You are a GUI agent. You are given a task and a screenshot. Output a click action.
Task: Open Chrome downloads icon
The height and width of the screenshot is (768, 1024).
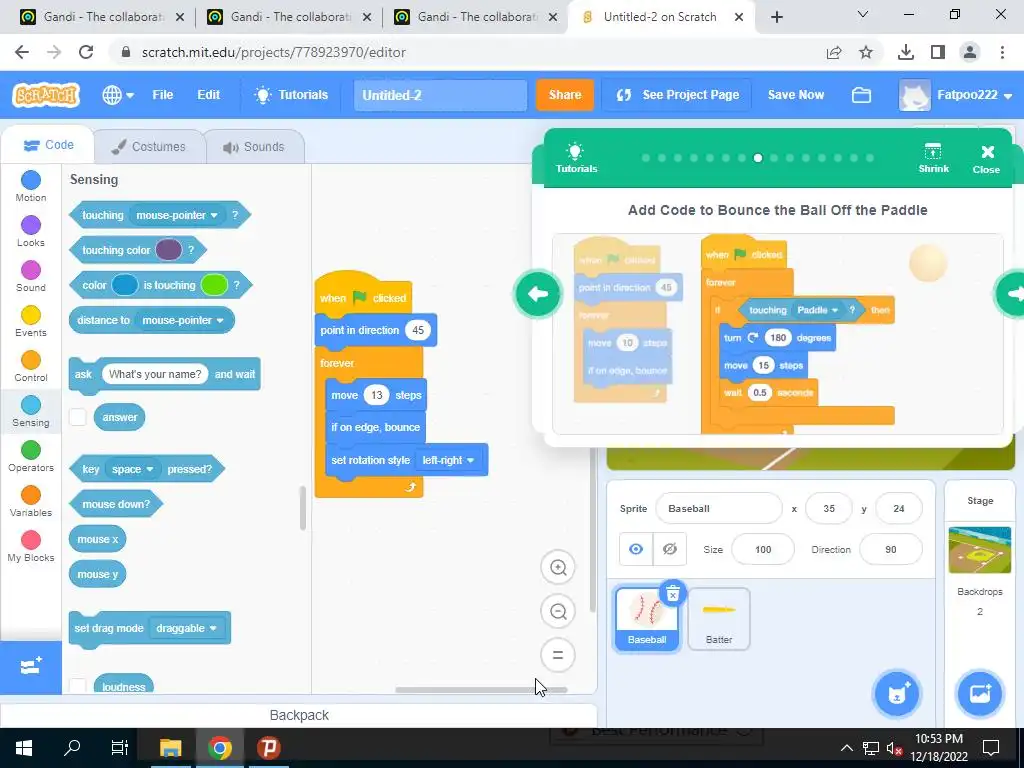click(x=905, y=52)
